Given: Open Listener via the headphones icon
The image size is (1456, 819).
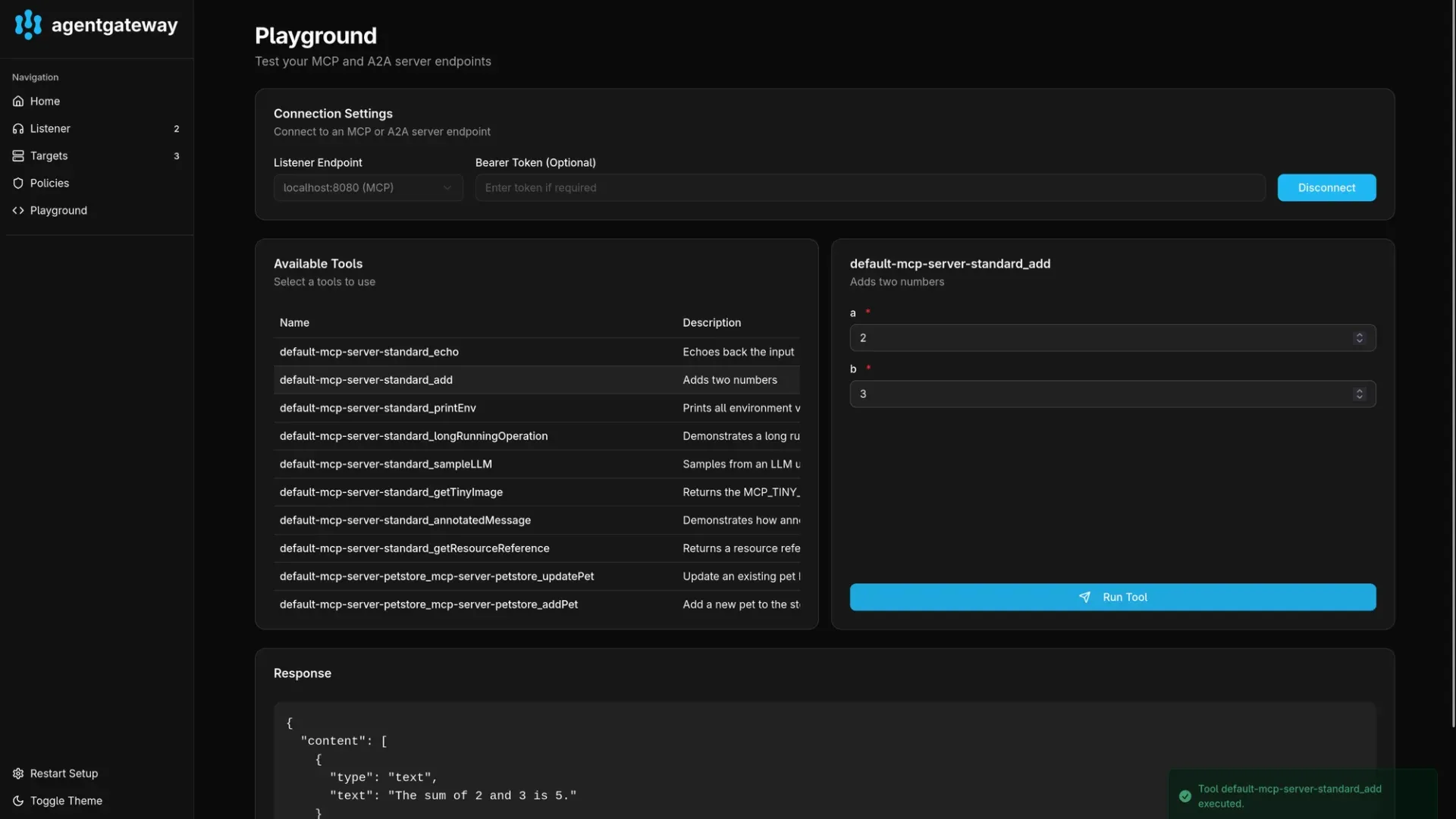Looking at the screenshot, I should click(x=18, y=128).
